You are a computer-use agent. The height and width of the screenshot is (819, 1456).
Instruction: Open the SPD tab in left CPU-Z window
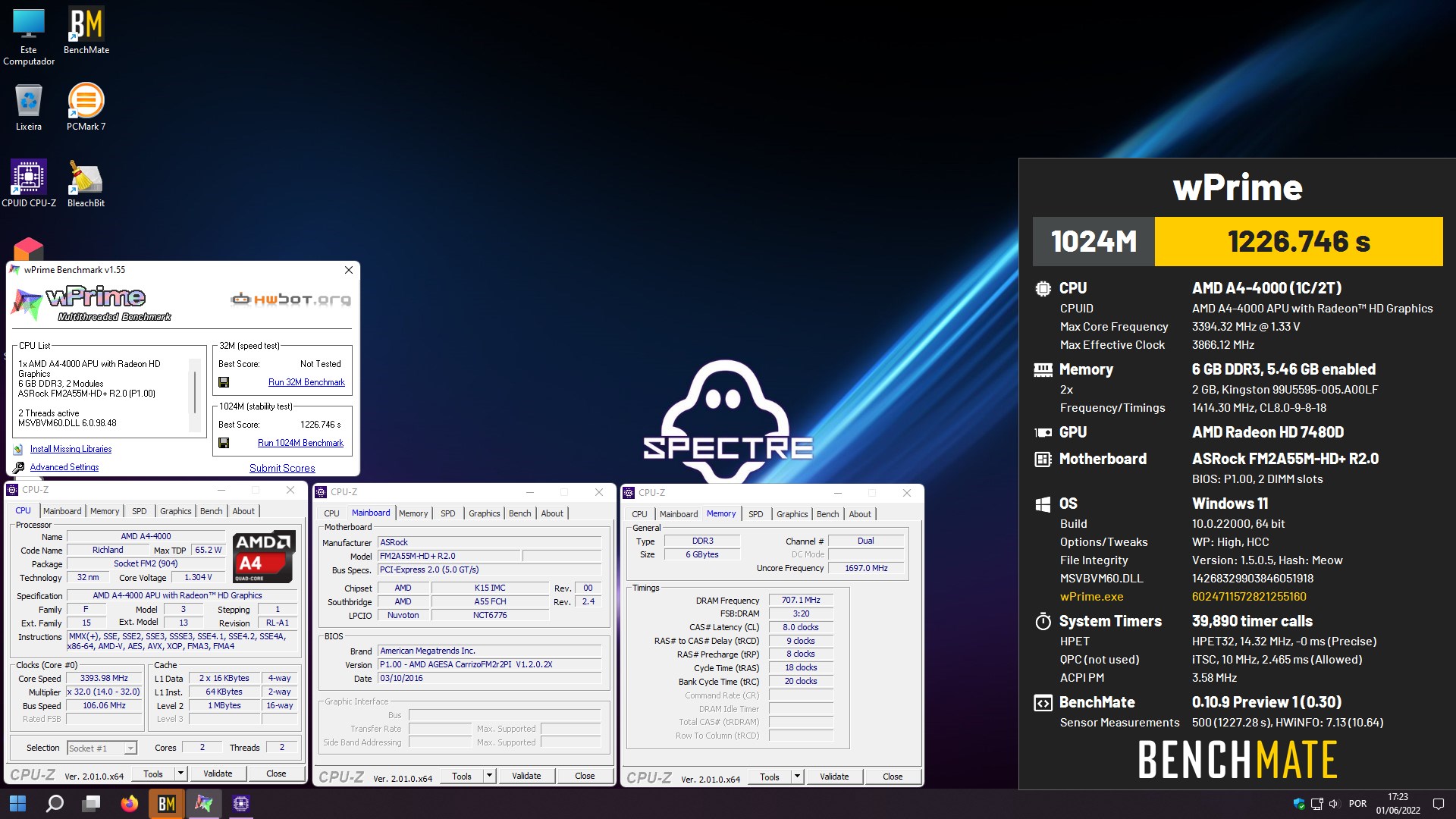pyautogui.click(x=140, y=511)
